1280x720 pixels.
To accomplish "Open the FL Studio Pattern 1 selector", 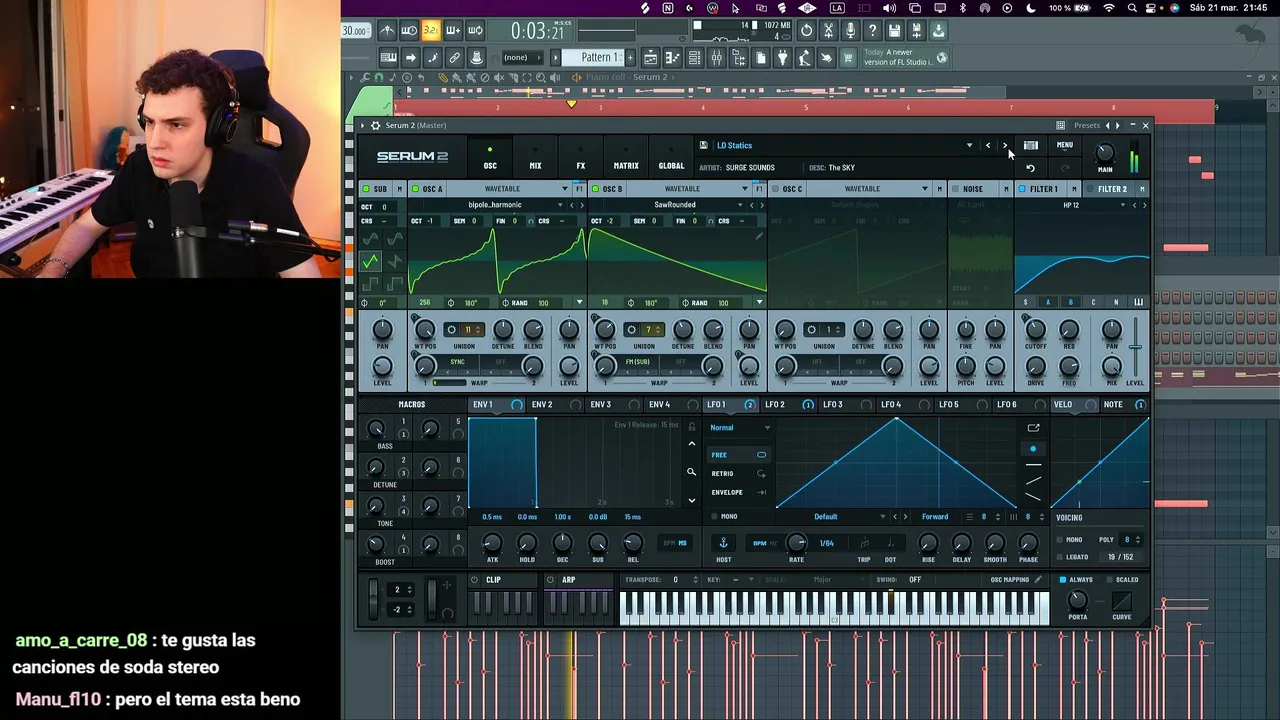I will point(596,58).
